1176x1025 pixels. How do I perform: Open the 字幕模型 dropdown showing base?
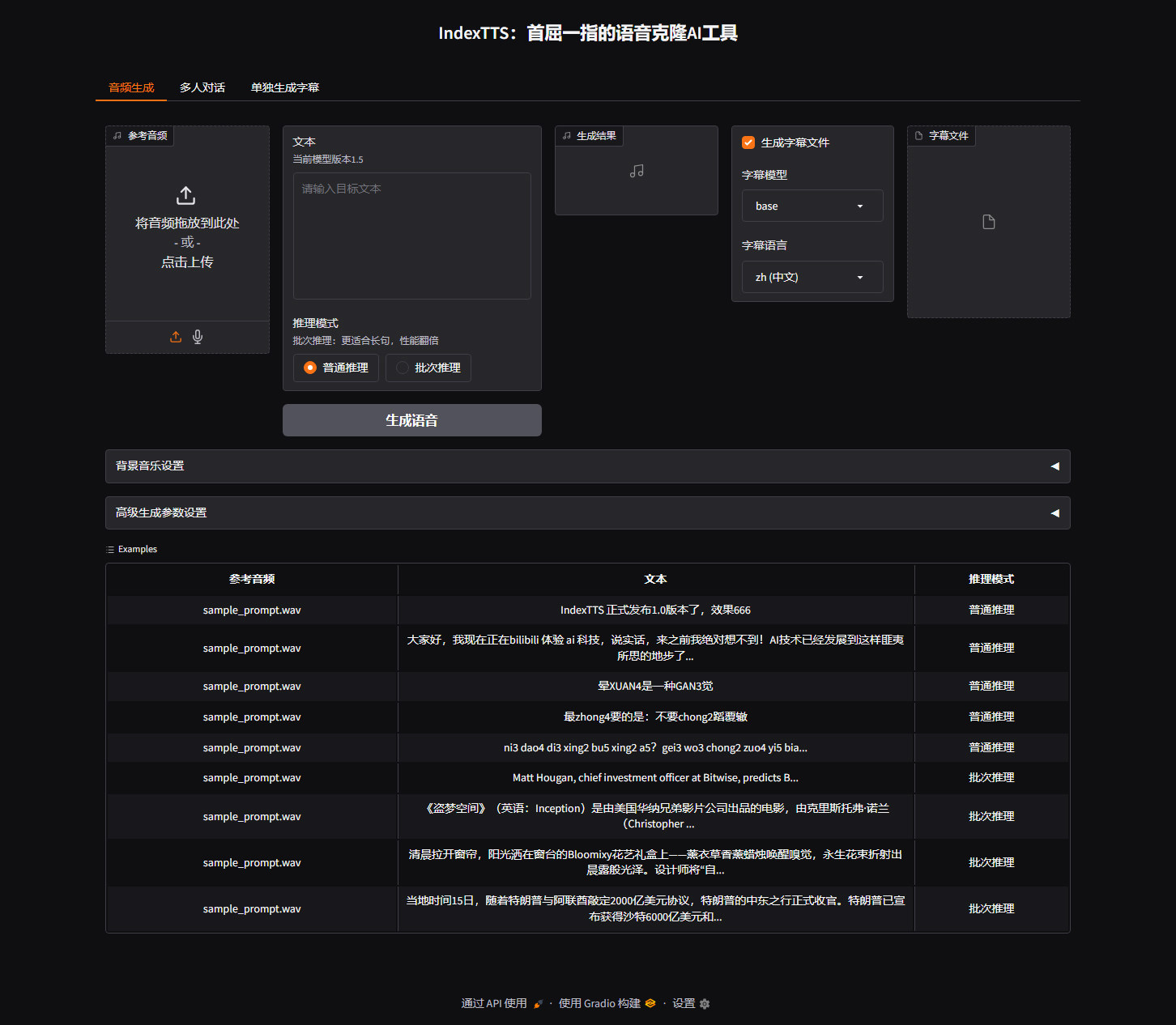click(x=812, y=206)
